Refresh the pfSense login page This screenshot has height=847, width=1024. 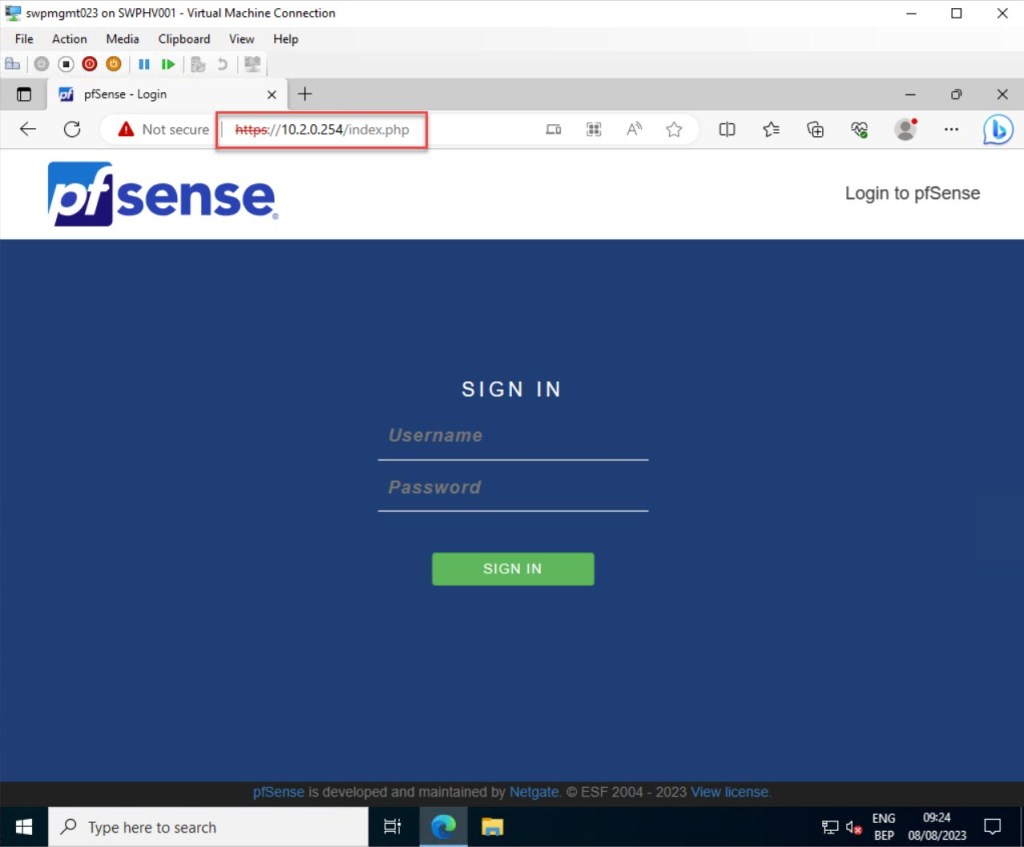point(72,129)
